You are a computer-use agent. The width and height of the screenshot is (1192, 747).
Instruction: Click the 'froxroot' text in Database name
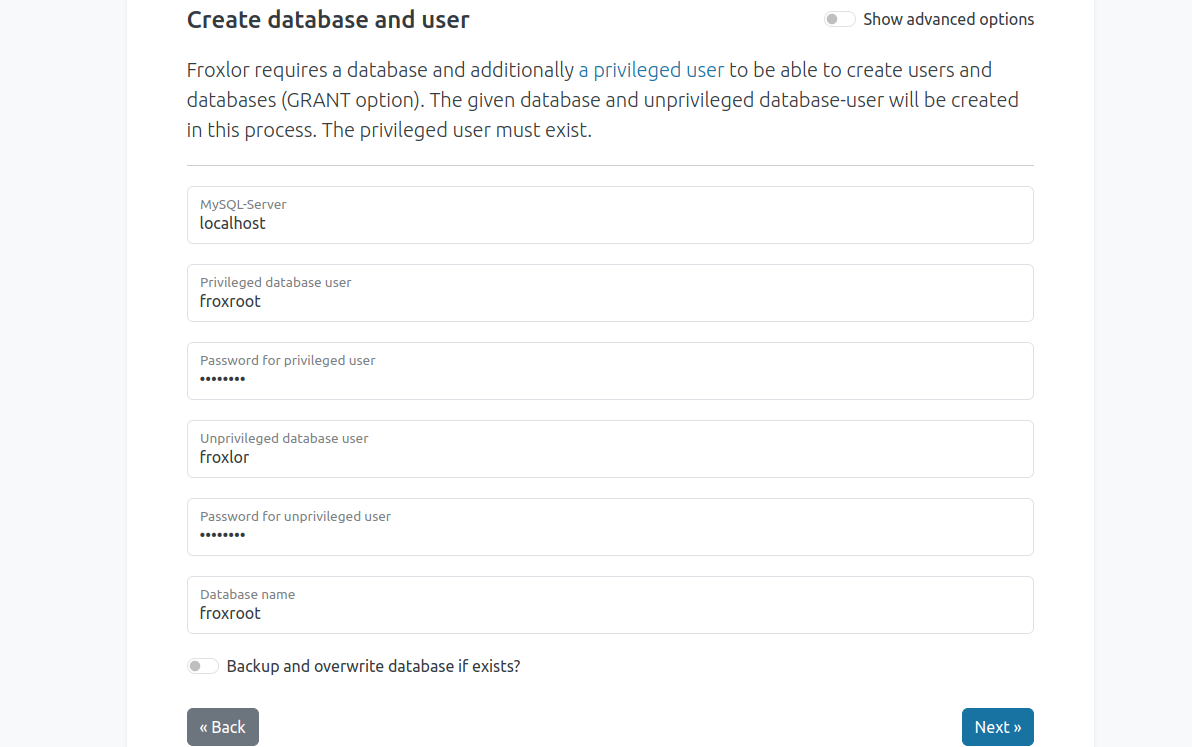[230, 614]
